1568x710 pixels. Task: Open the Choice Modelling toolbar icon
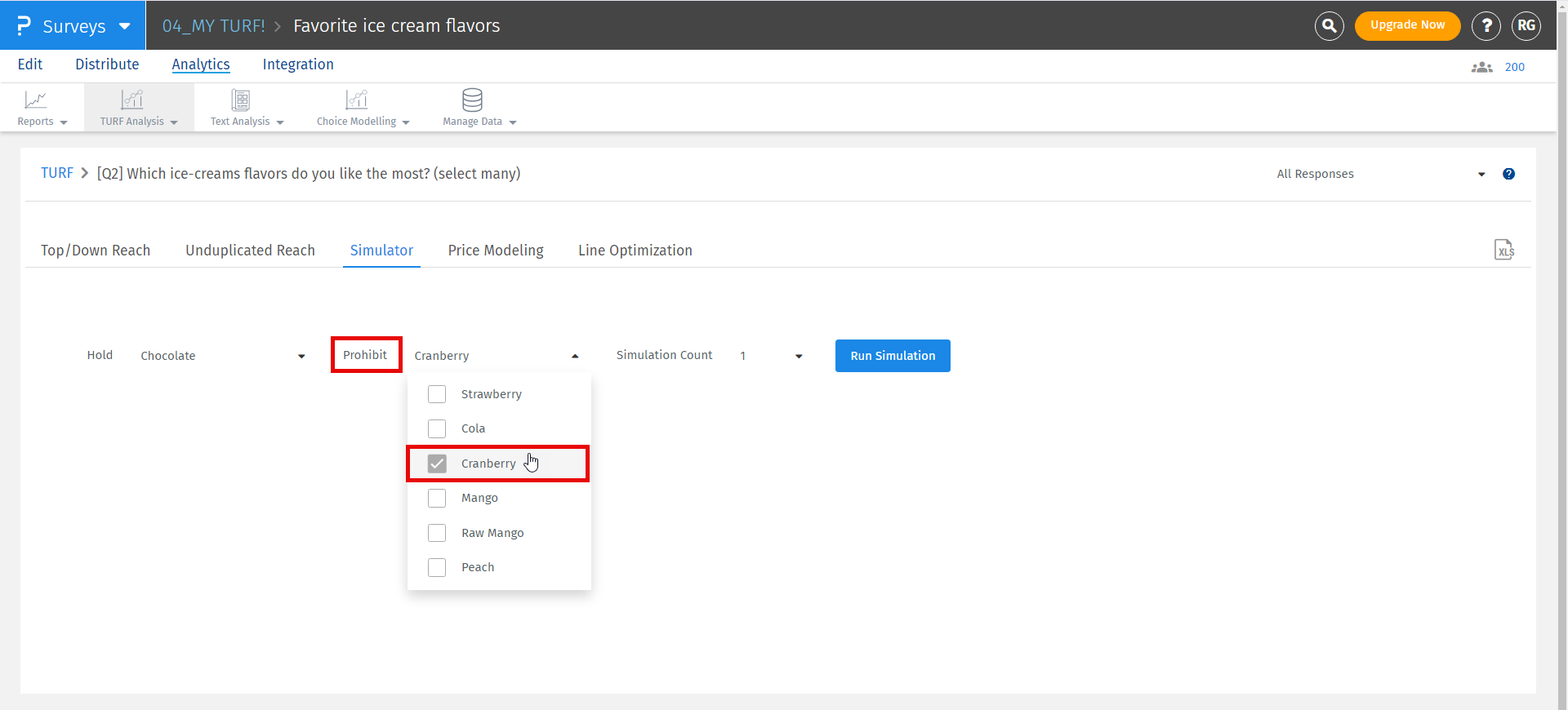[x=356, y=100]
